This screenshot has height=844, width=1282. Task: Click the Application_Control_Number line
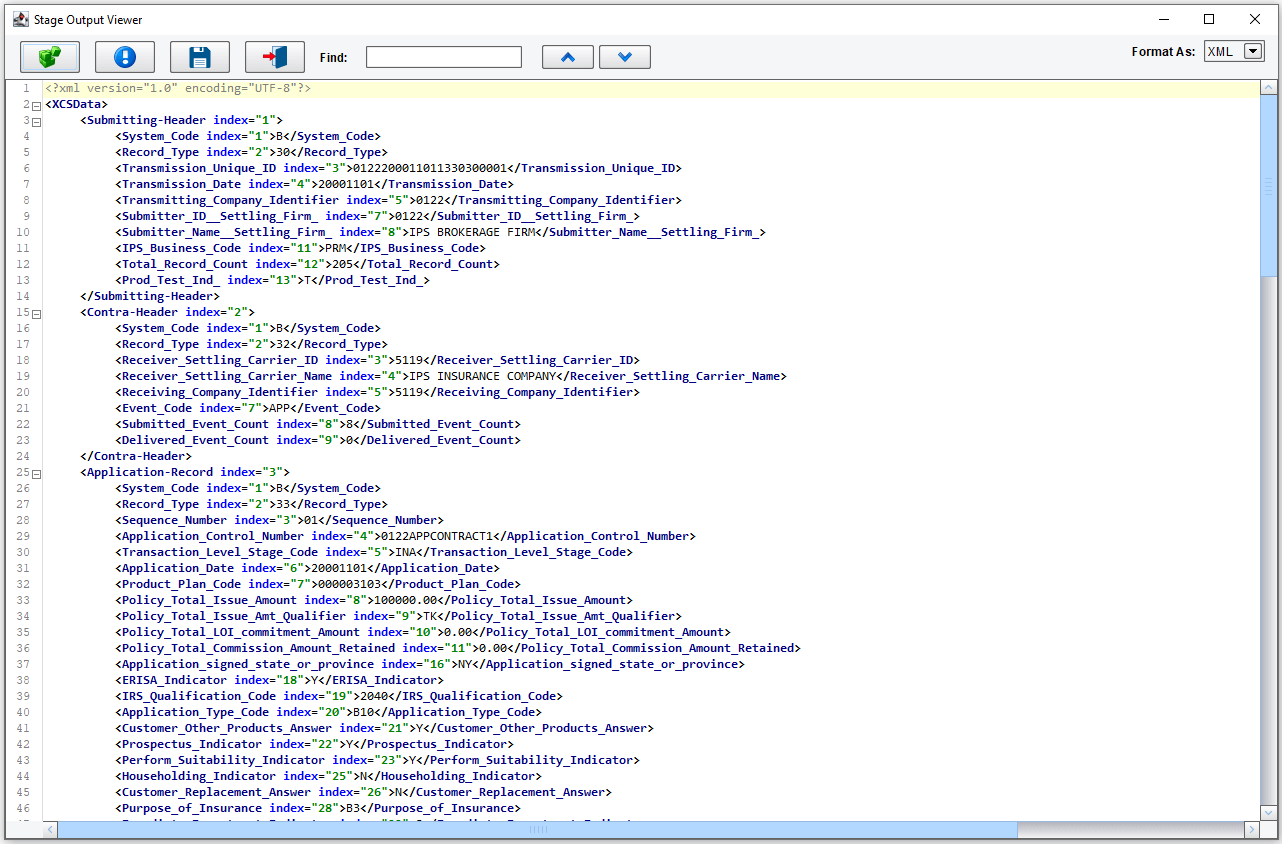coord(405,536)
